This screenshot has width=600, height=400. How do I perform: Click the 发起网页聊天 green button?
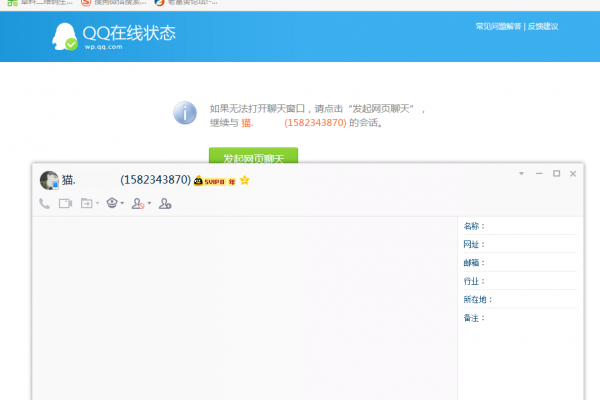click(x=253, y=156)
